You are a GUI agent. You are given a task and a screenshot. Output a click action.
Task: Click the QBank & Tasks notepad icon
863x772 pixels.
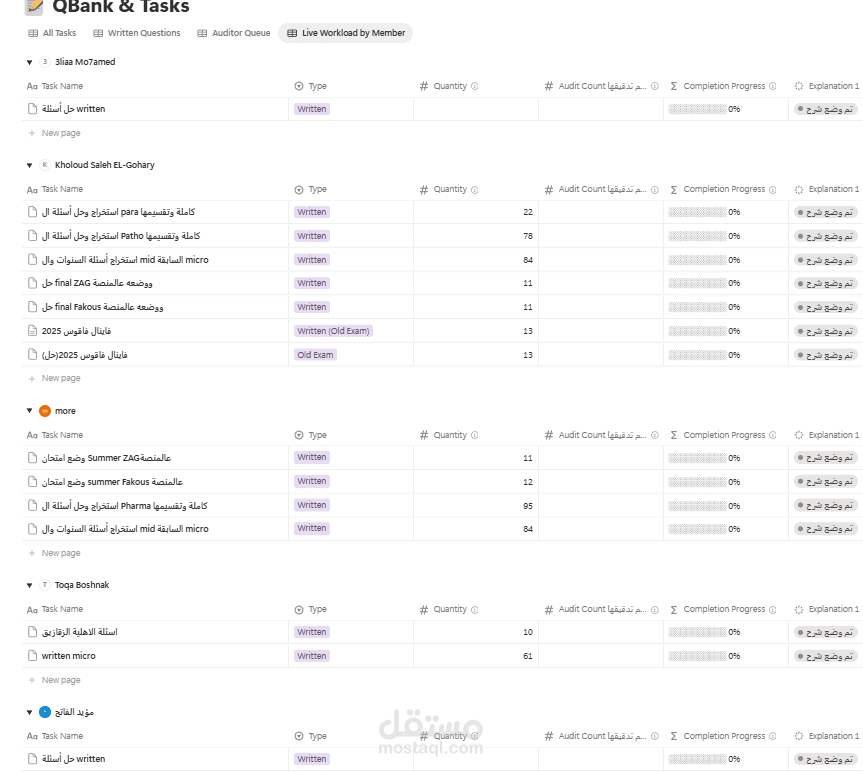pyautogui.click(x=34, y=7)
